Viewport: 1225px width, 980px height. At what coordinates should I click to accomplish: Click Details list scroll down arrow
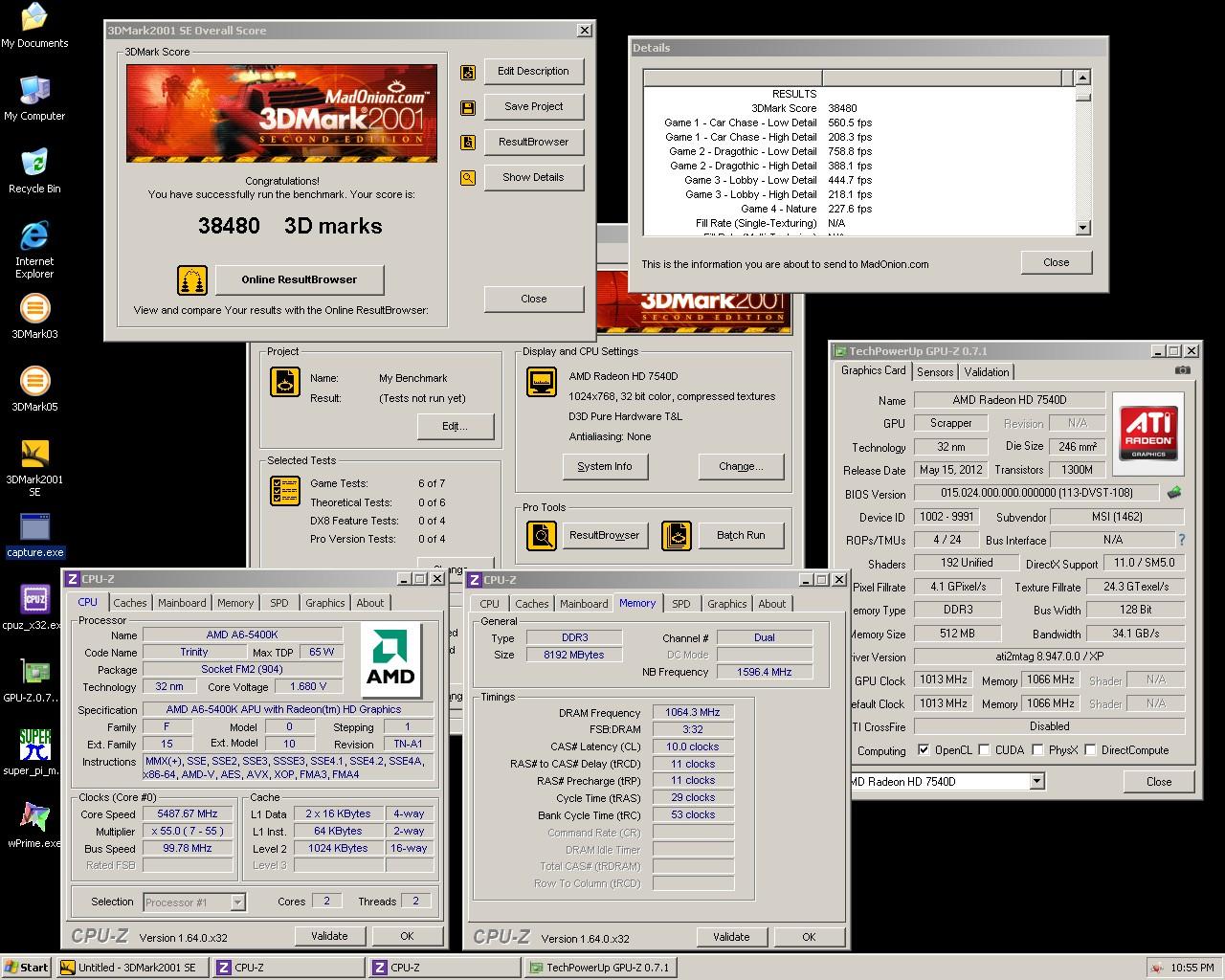pos(1083,228)
